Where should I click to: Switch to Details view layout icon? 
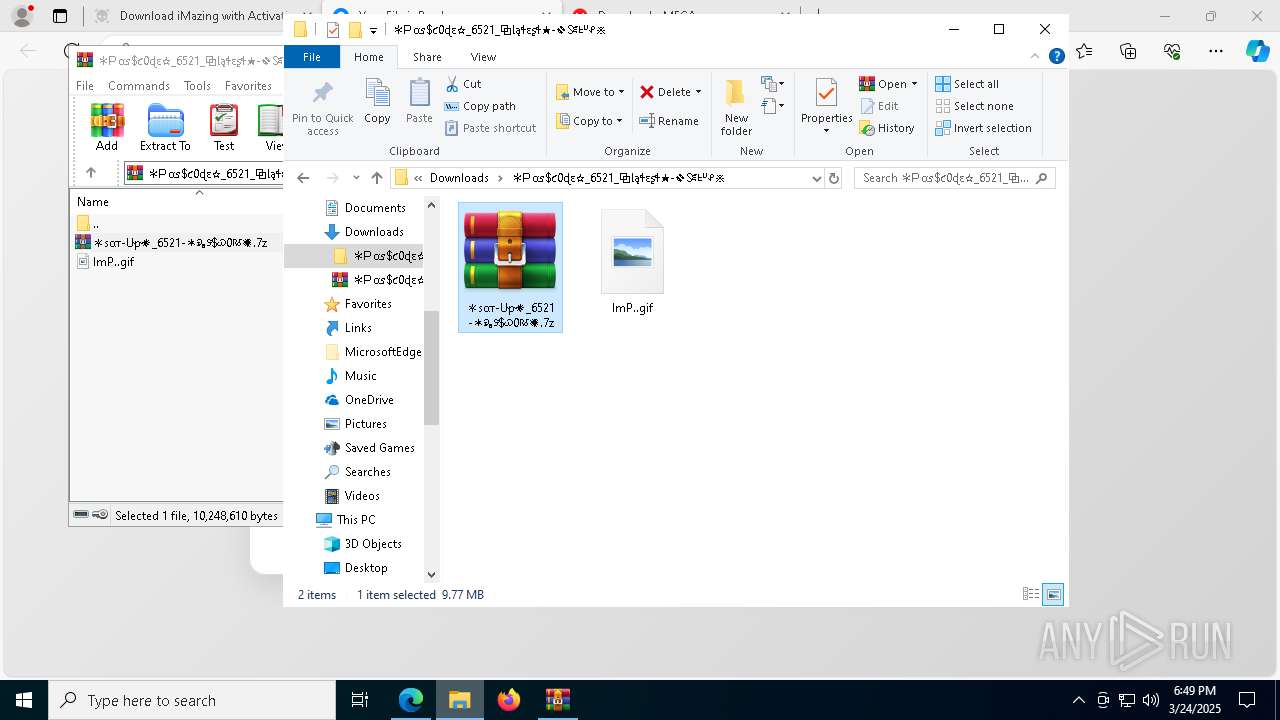pyautogui.click(x=1031, y=594)
